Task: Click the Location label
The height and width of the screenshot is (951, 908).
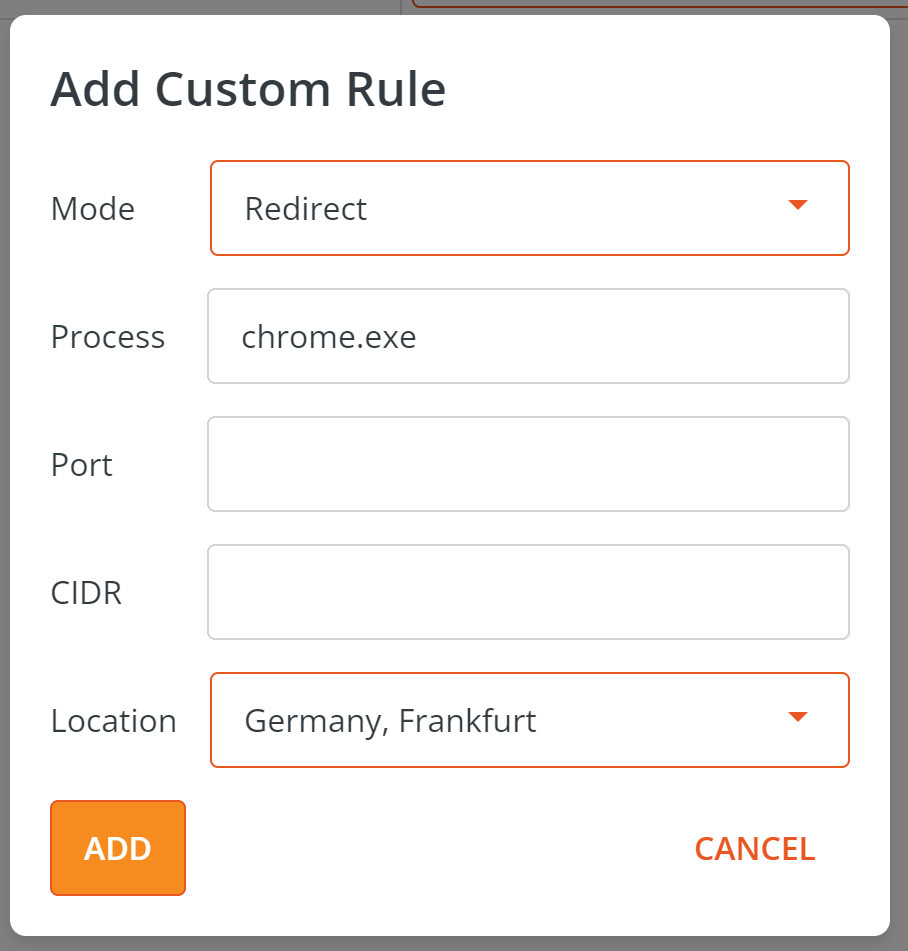Action: pos(113,720)
